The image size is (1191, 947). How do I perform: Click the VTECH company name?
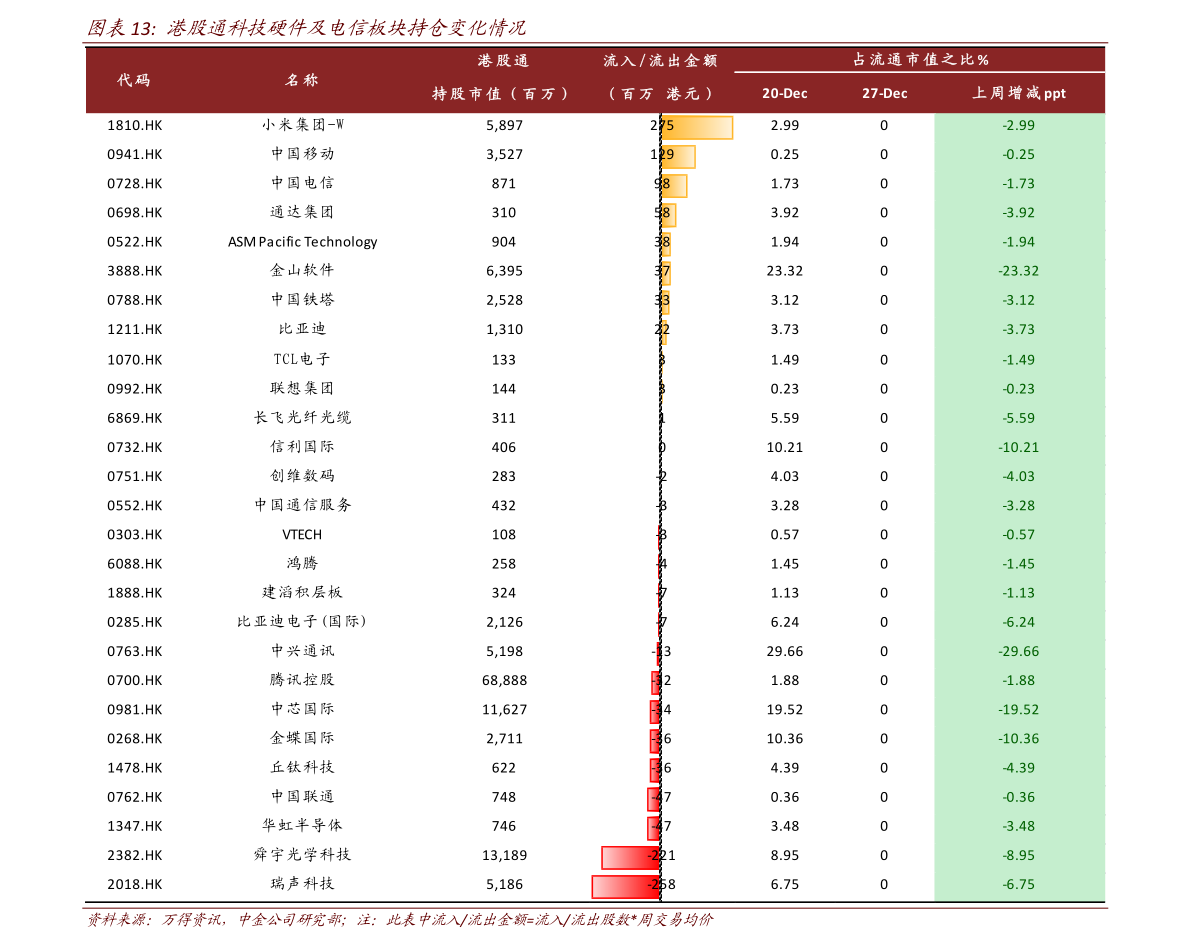point(302,535)
